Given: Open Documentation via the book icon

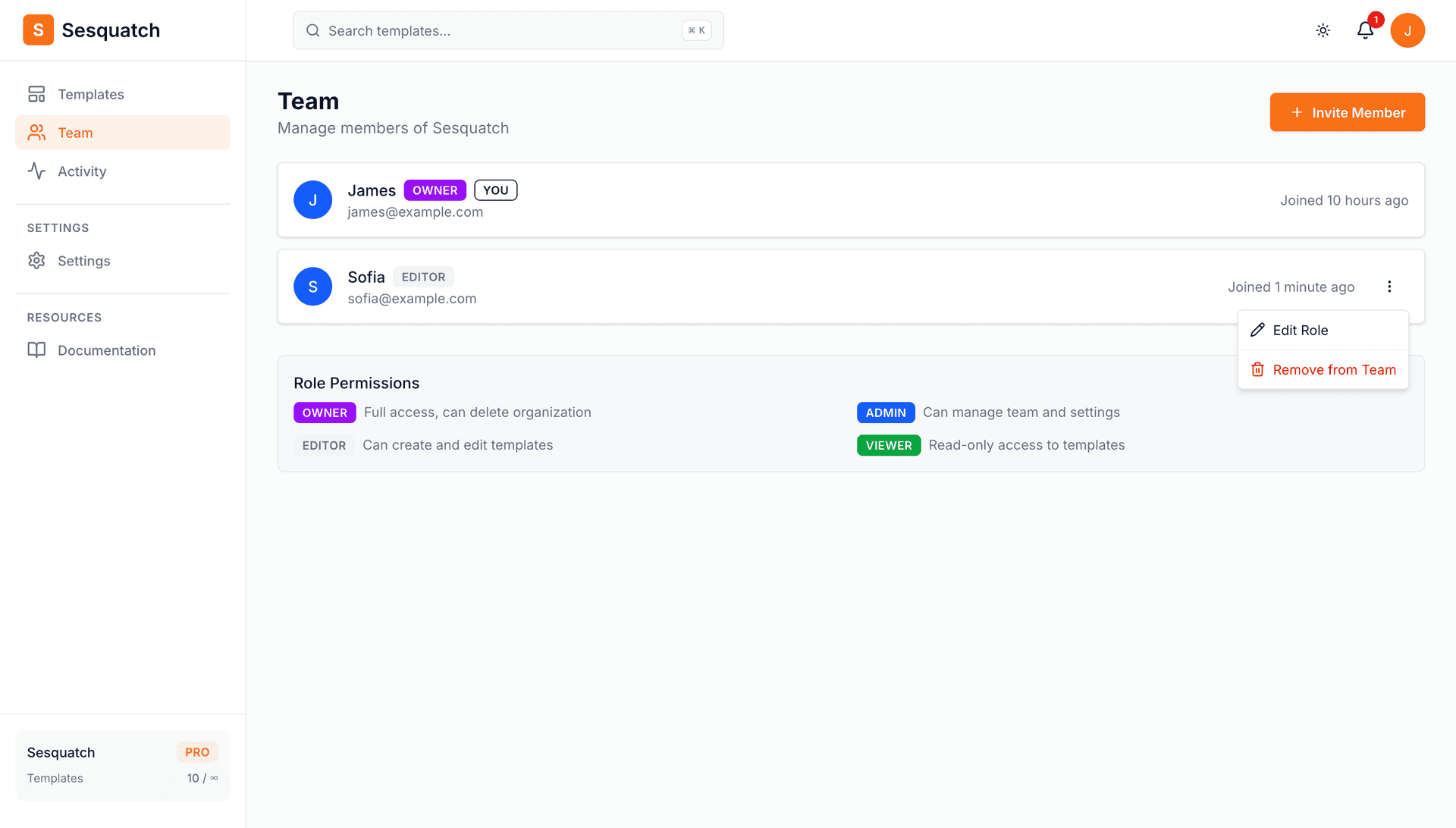Looking at the screenshot, I should [x=37, y=350].
